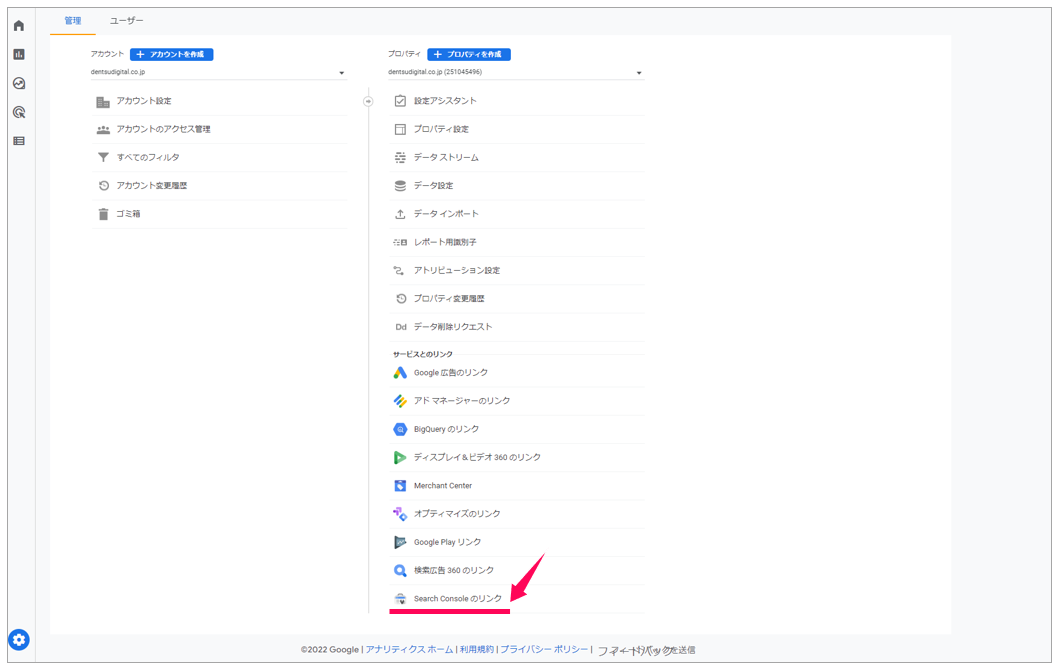
Task: Click the ゴミ箱 trash icon
Action: coord(103,214)
